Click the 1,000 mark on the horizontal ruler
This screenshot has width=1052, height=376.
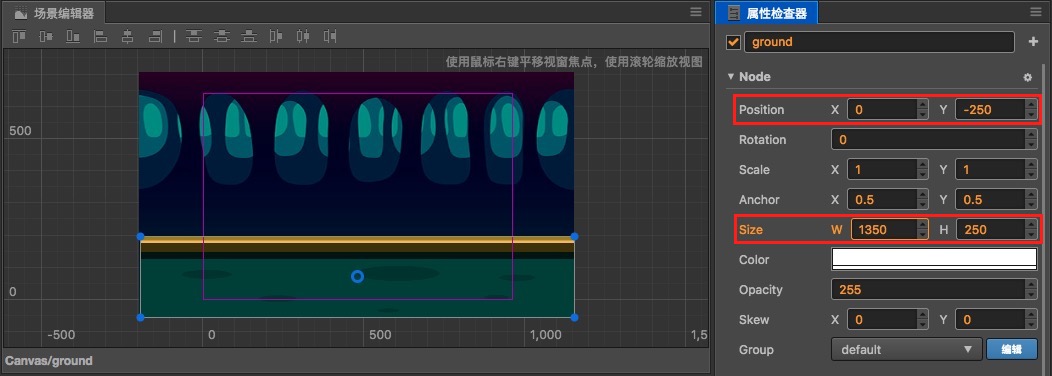[545, 335]
